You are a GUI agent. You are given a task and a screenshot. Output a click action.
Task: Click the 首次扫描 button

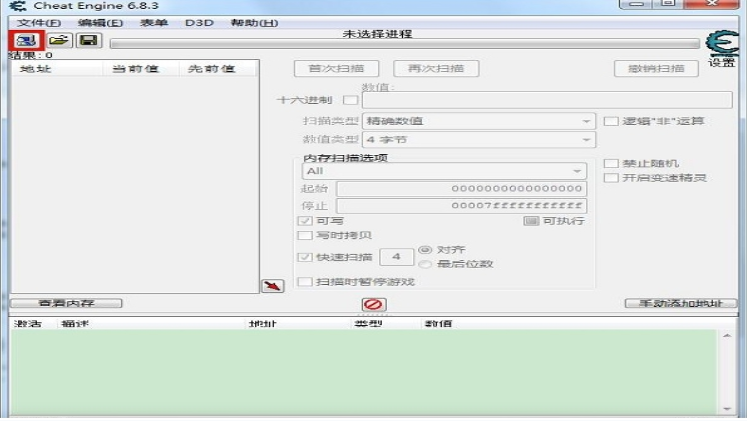click(x=336, y=69)
